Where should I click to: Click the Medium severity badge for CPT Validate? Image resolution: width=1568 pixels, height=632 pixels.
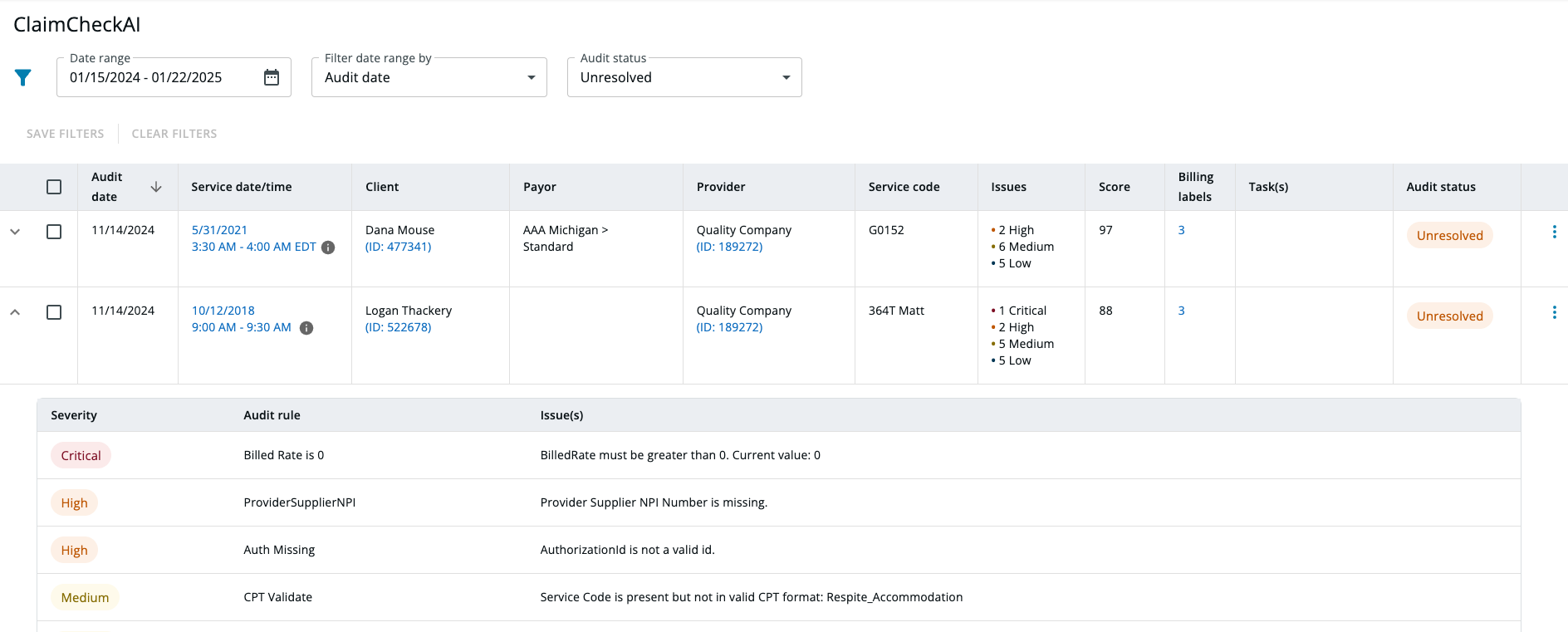click(85, 598)
